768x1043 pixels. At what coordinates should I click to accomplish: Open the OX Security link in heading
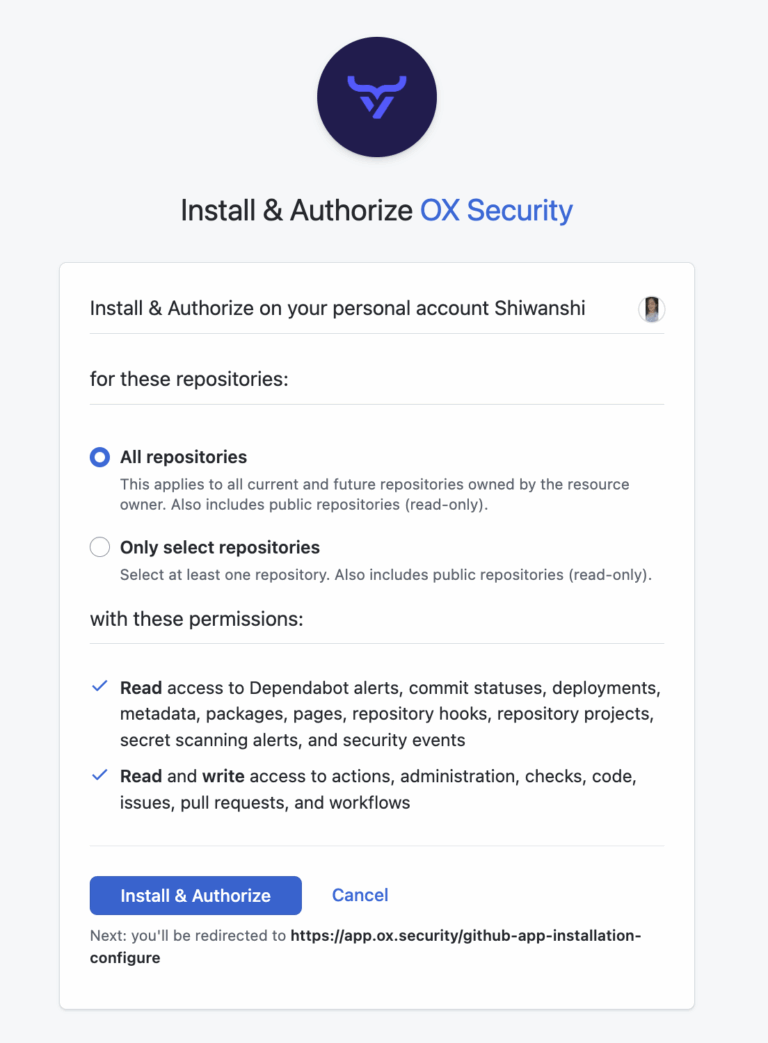tap(496, 210)
